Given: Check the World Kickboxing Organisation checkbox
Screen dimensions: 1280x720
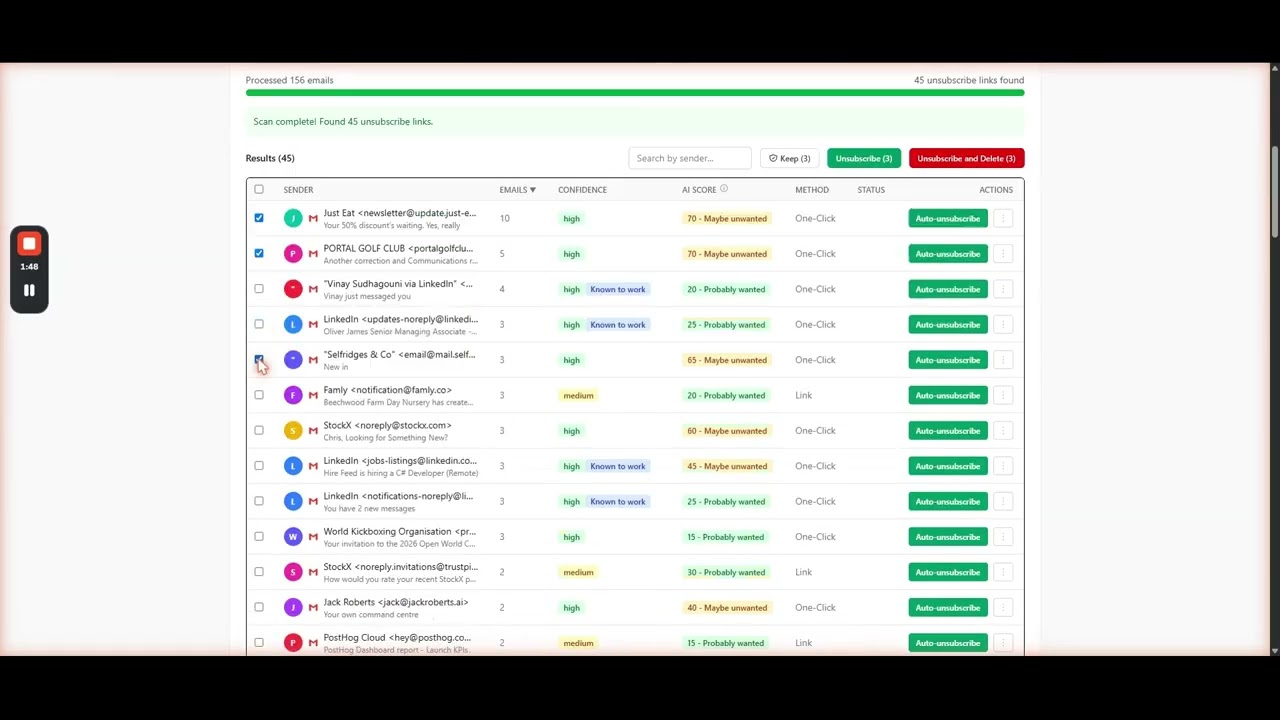Looking at the screenshot, I should [x=259, y=537].
